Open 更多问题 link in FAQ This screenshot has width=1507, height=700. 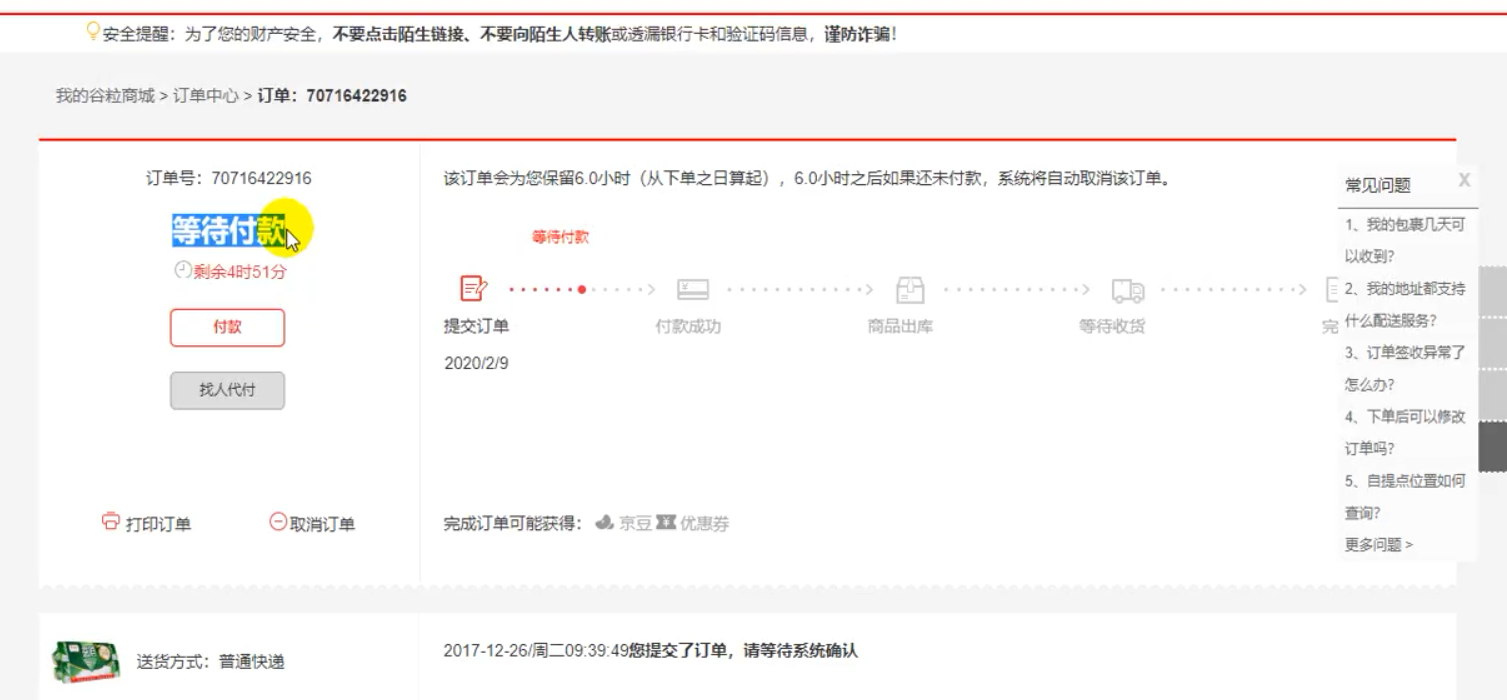(x=1378, y=545)
